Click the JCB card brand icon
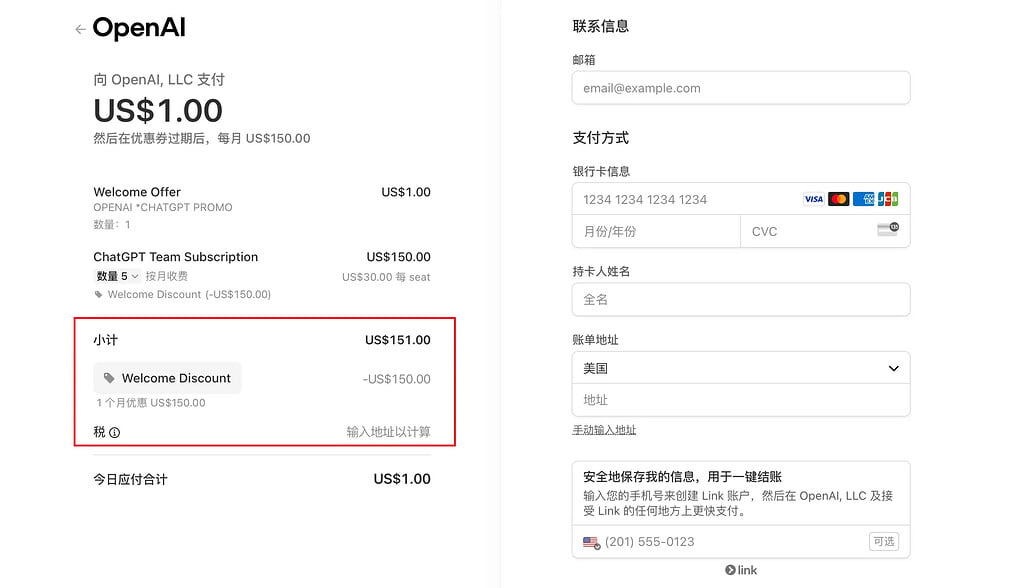1035x588 pixels. pyautogui.click(x=888, y=199)
